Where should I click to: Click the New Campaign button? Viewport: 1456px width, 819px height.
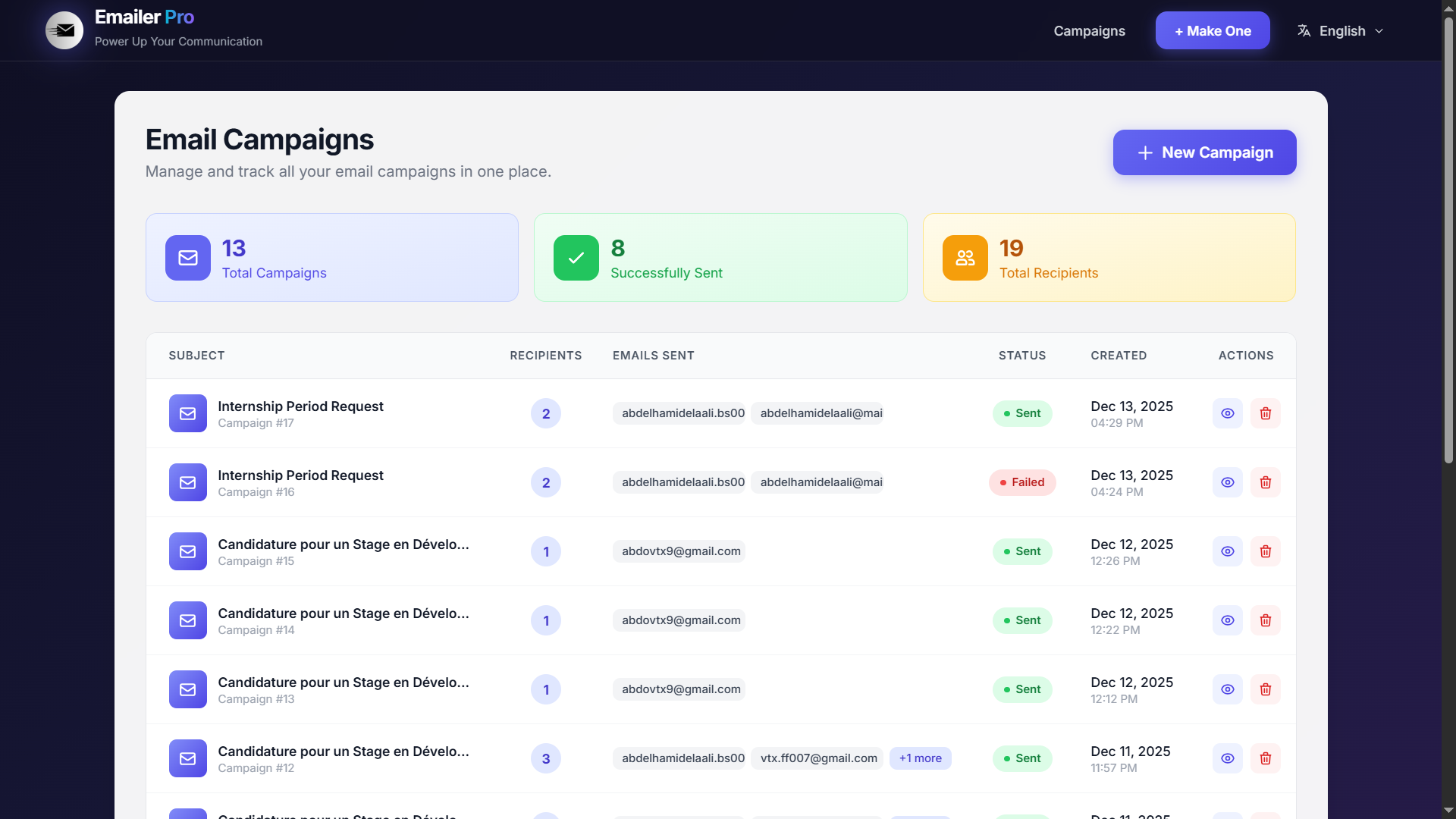click(x=1204, y=152)
